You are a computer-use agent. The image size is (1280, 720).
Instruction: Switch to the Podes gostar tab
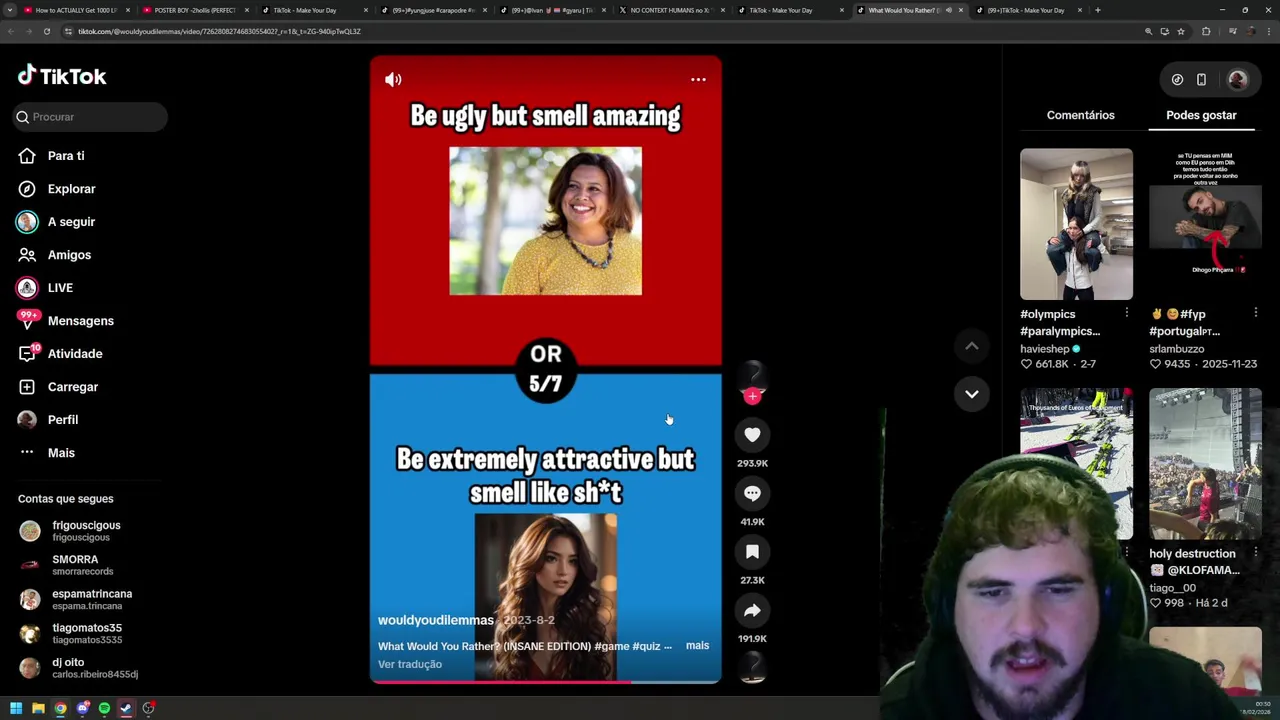[x=1201, y=115]
